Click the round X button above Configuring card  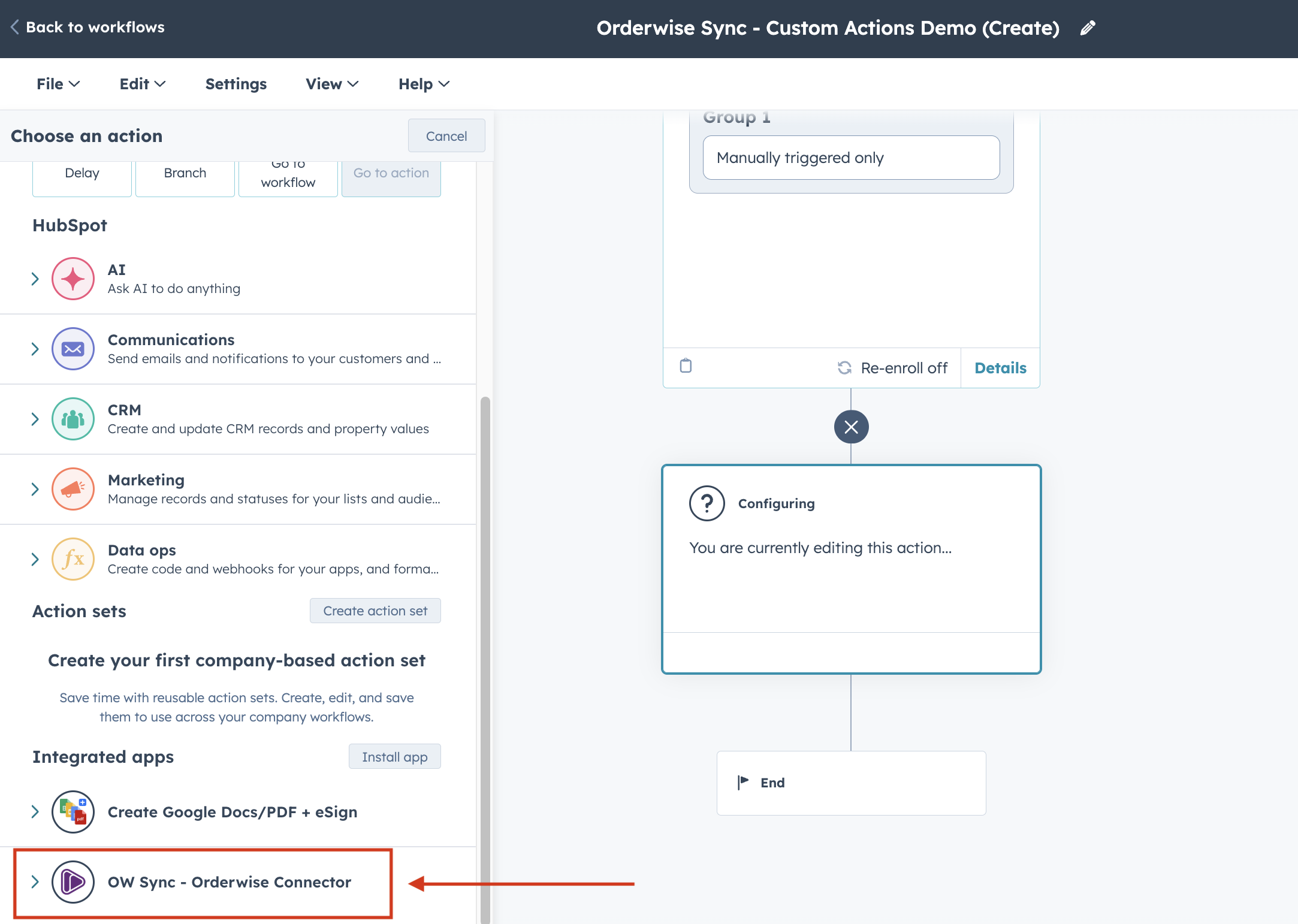point(851,427)
